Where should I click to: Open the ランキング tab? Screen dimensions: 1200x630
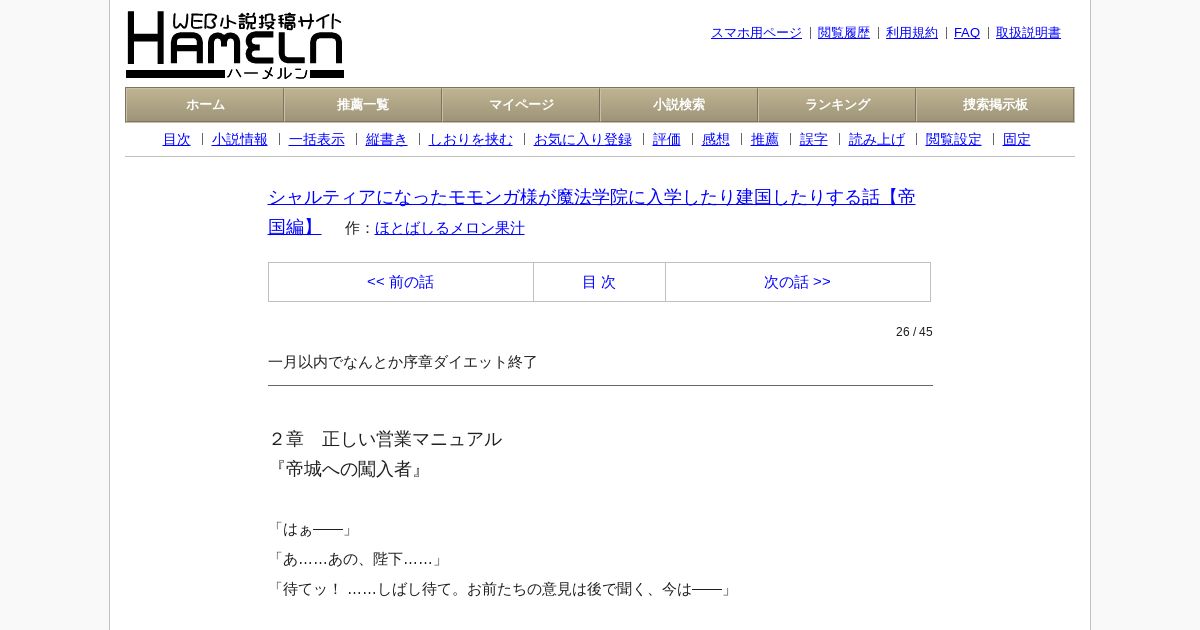[x=837, y=105]
